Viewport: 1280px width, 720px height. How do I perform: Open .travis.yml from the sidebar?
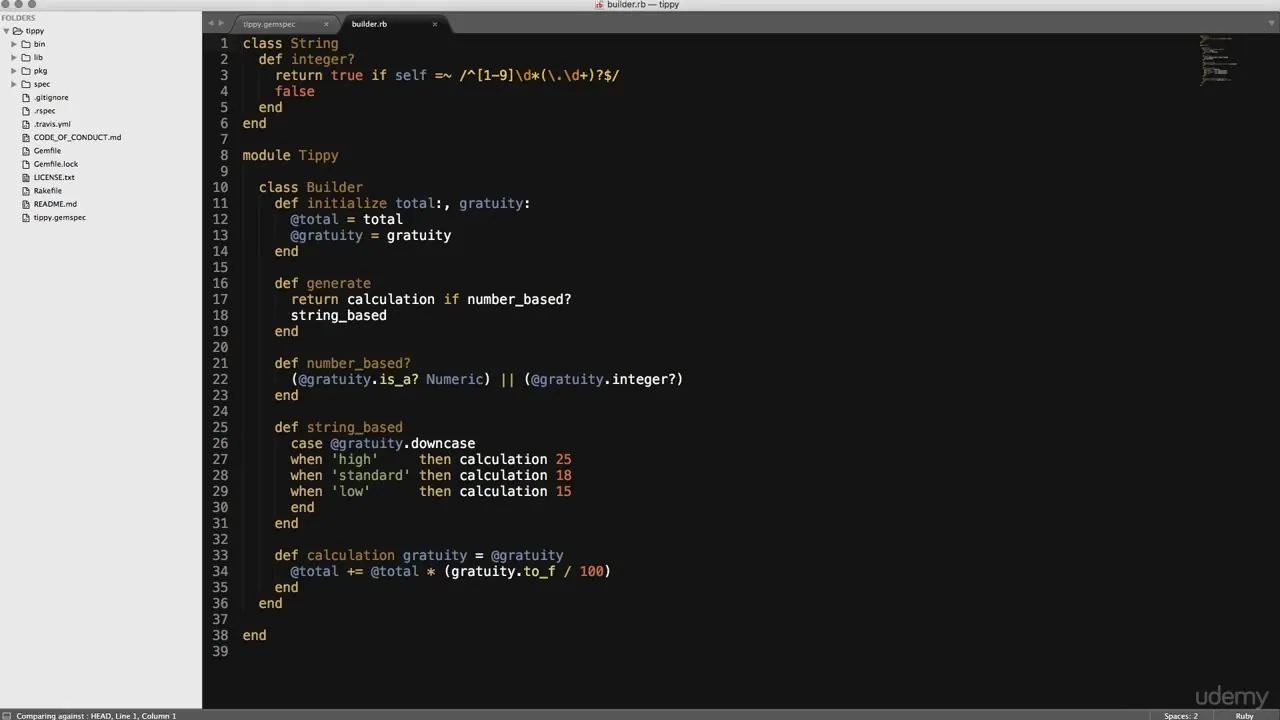(x=52, y=124)
